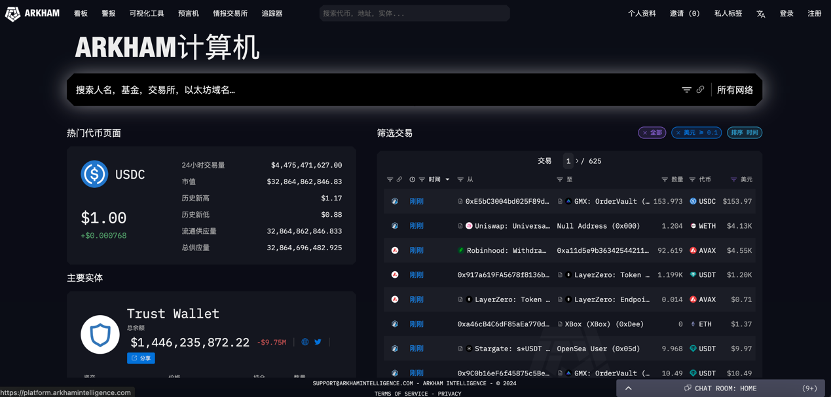Open the Privacy footer link

[449, 394]
